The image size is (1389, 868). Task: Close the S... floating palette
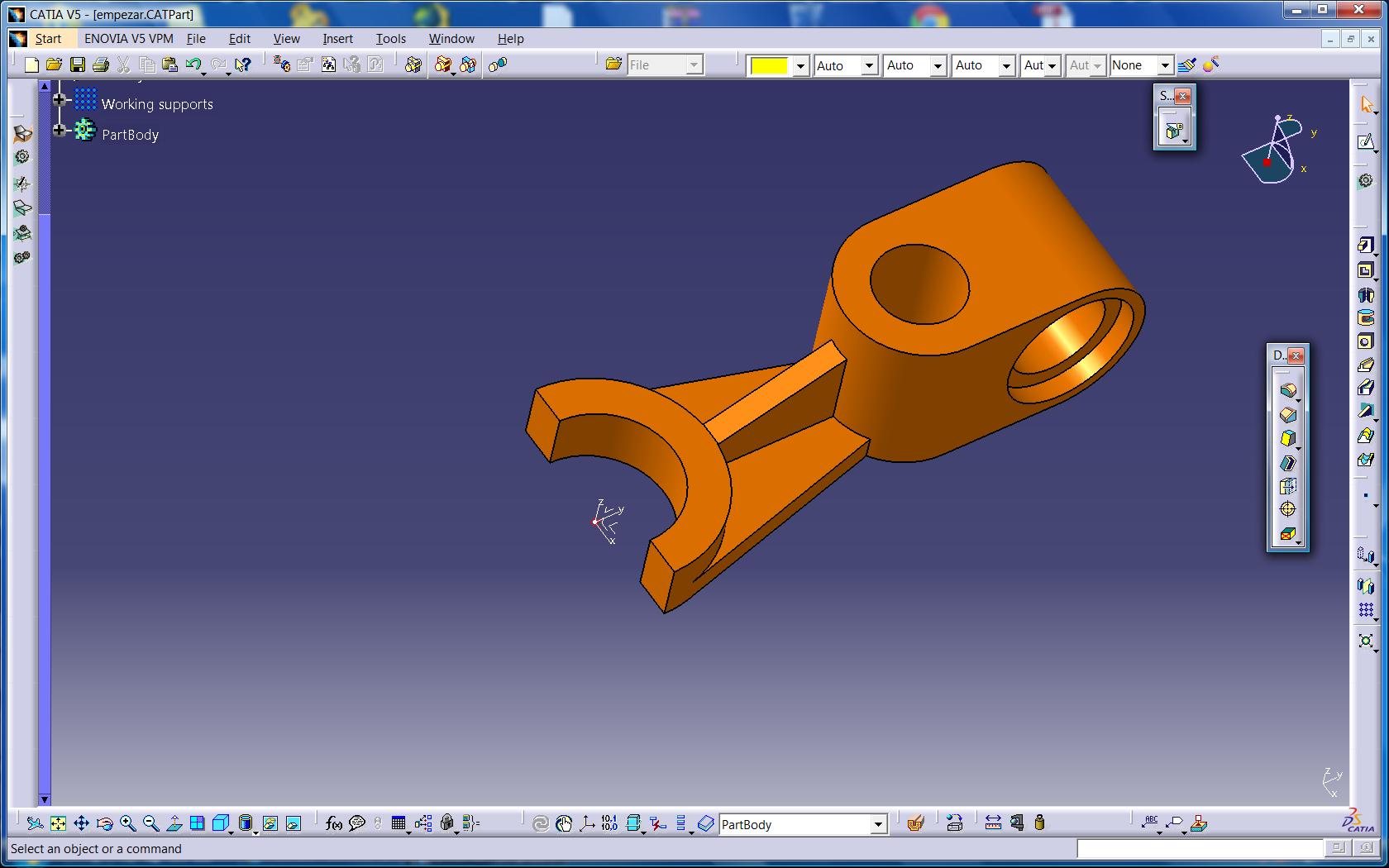click(x=1183, y=96)
